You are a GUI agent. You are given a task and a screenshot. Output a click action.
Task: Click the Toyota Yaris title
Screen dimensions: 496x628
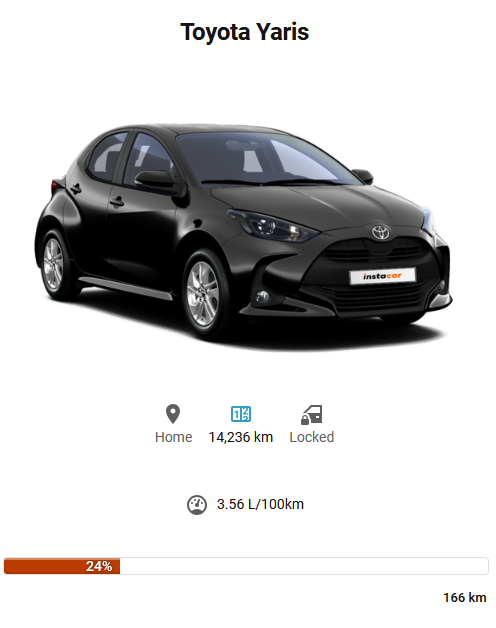point(244,32)
